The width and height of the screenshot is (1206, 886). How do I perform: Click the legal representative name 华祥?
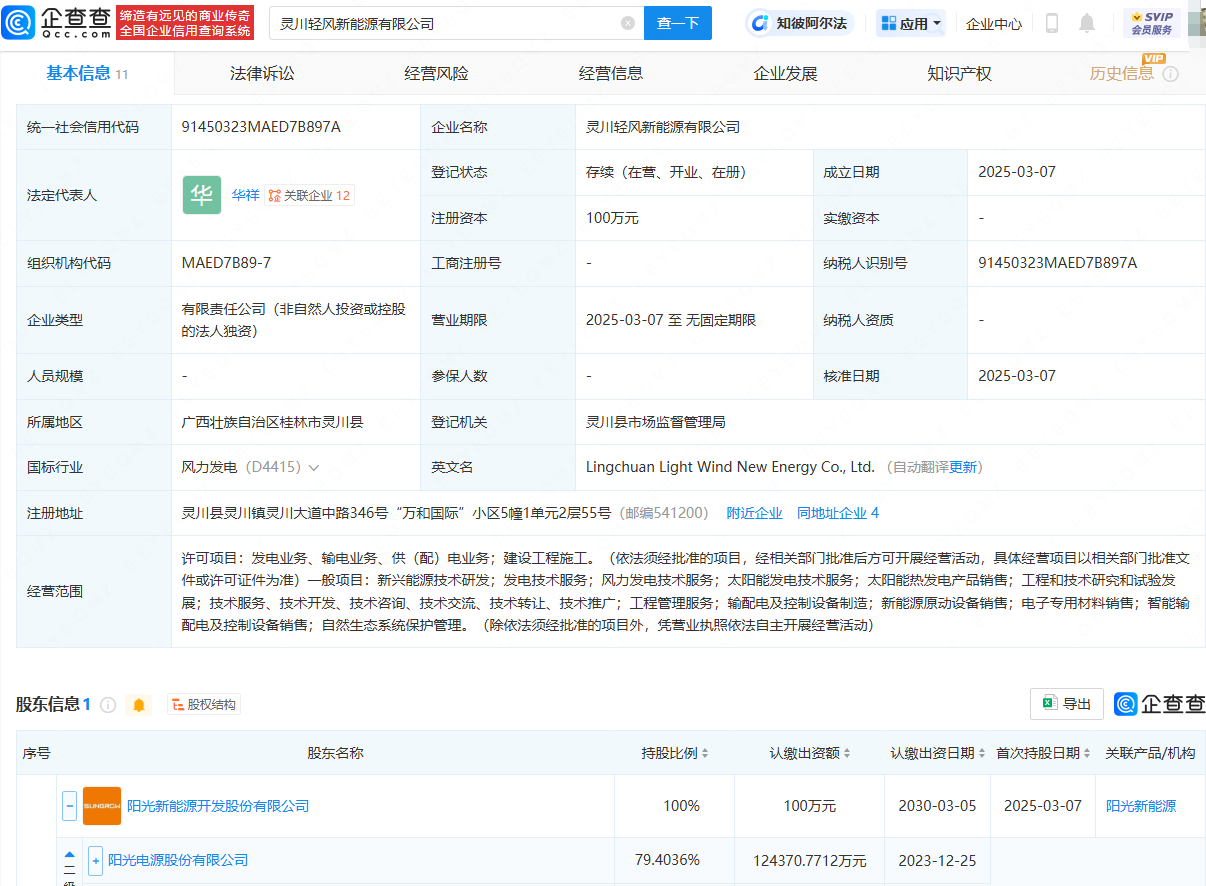tap(245, 195)
